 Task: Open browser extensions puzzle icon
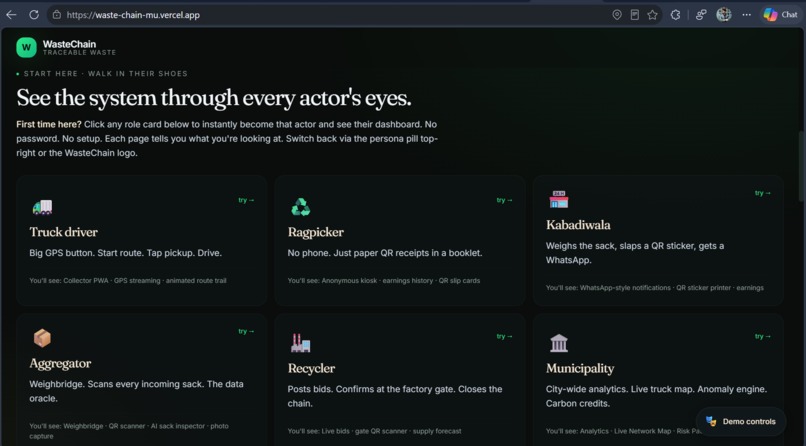click(x=675, y=15)
